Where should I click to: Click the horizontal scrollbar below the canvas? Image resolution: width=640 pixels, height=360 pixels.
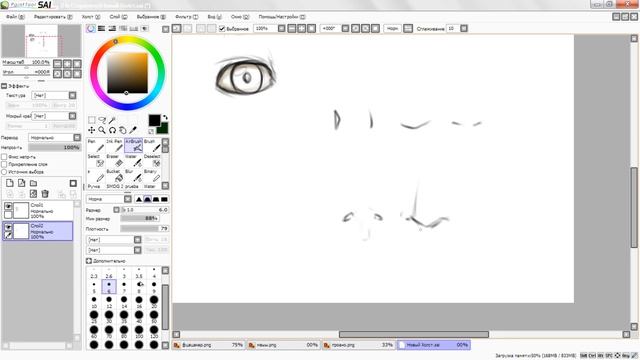[x=413, y=334]
